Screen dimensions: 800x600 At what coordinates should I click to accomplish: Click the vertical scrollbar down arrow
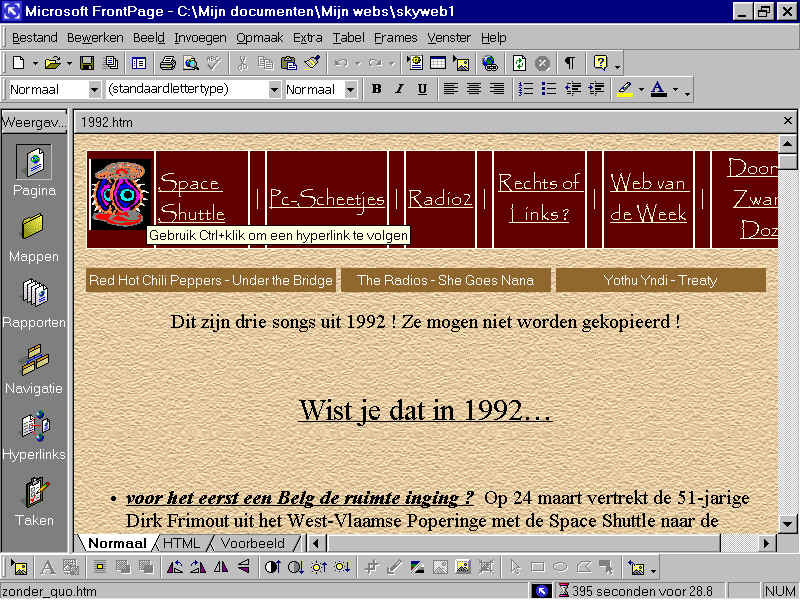pyautogui.click(x=788, y=523)
